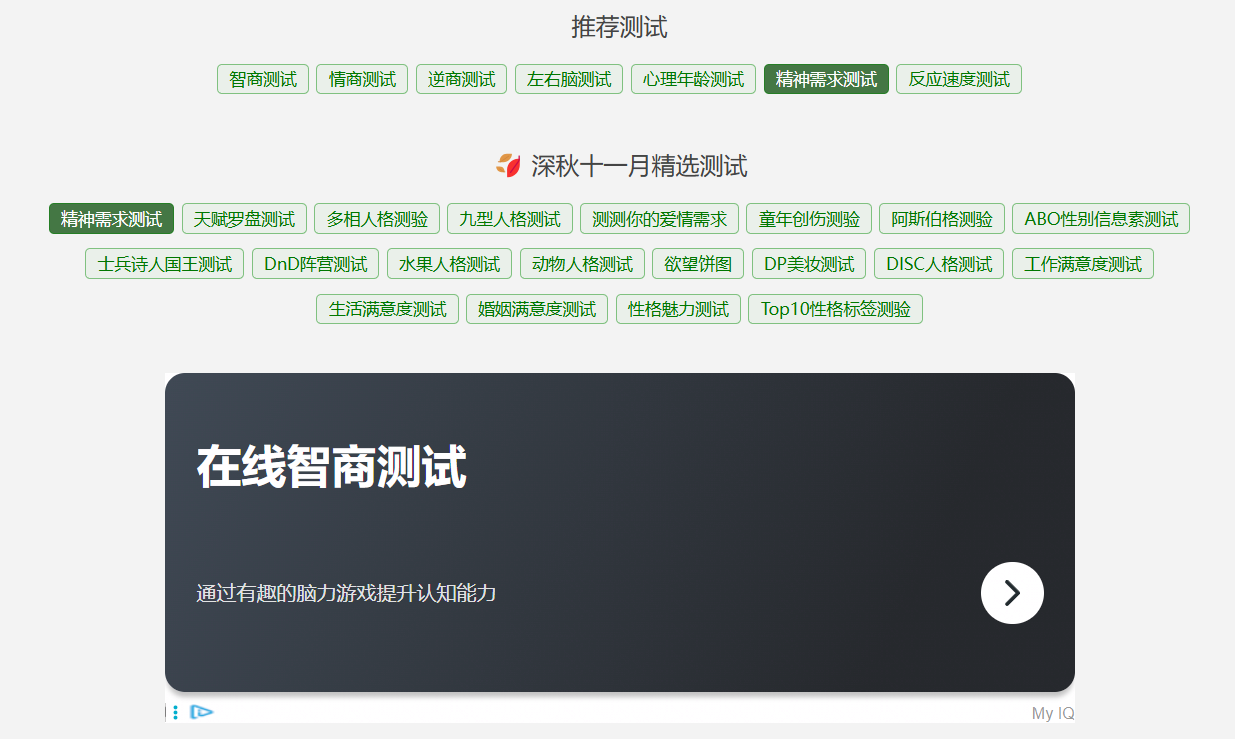Click the round arrow button on the ad banner

coord(1012,593)
